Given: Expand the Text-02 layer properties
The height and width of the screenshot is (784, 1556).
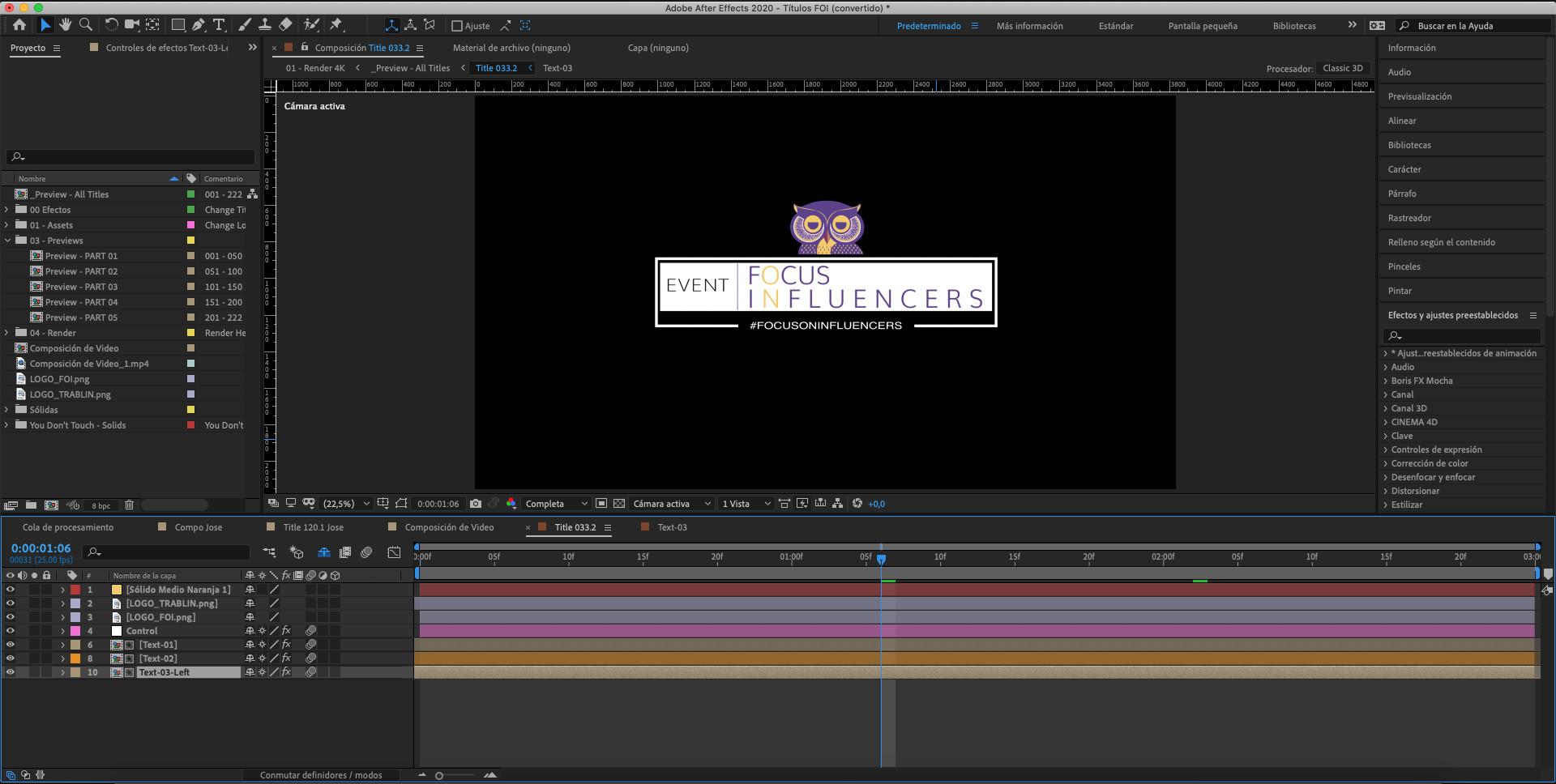Looking at the screenshot, I should click(x=62, y=658).
